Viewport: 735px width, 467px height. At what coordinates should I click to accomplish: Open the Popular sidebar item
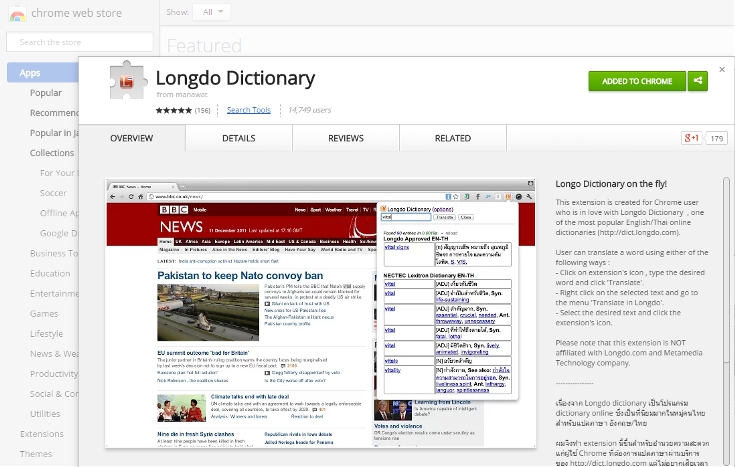tap(46, 93)
